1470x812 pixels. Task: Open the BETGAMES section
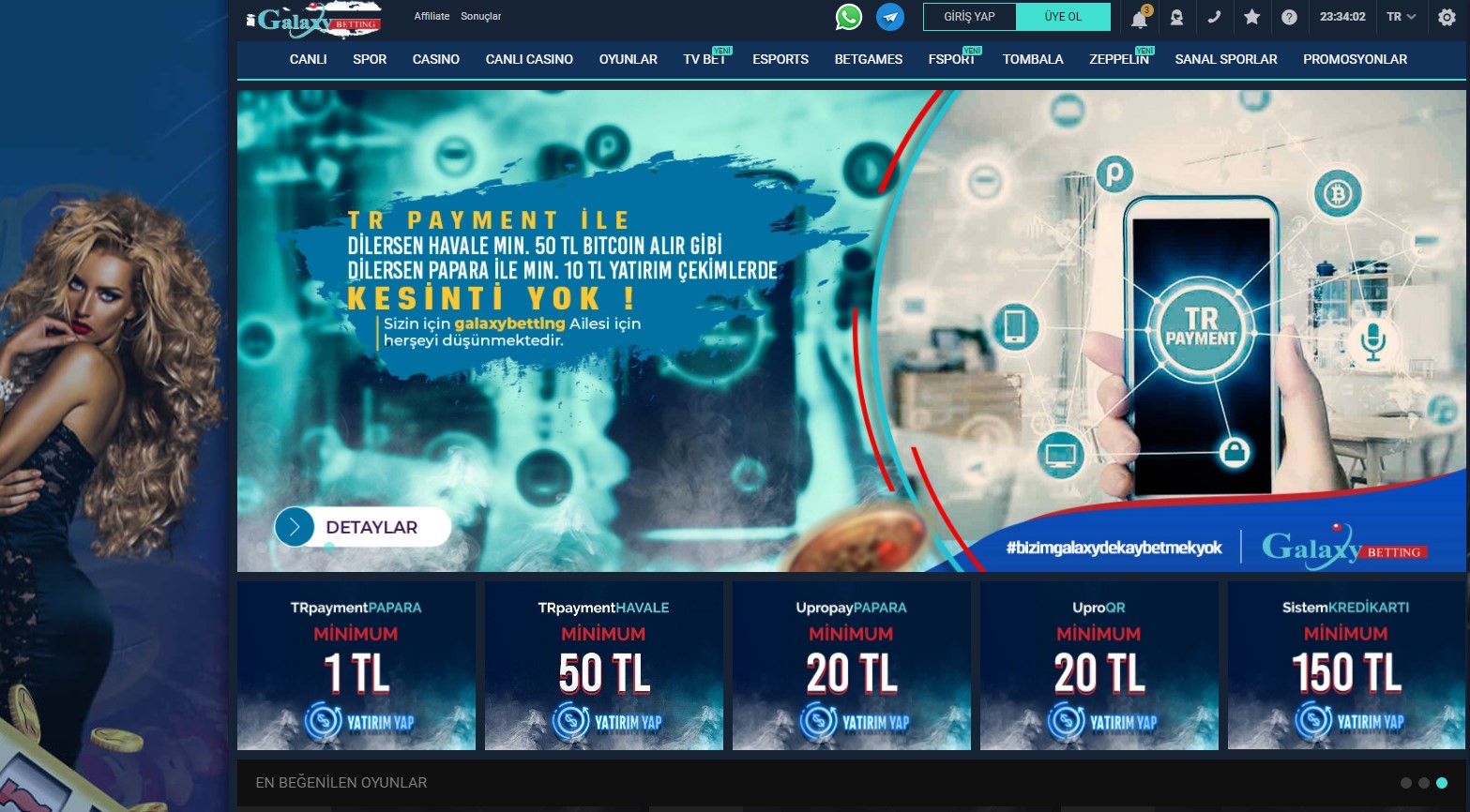(869, 59)
